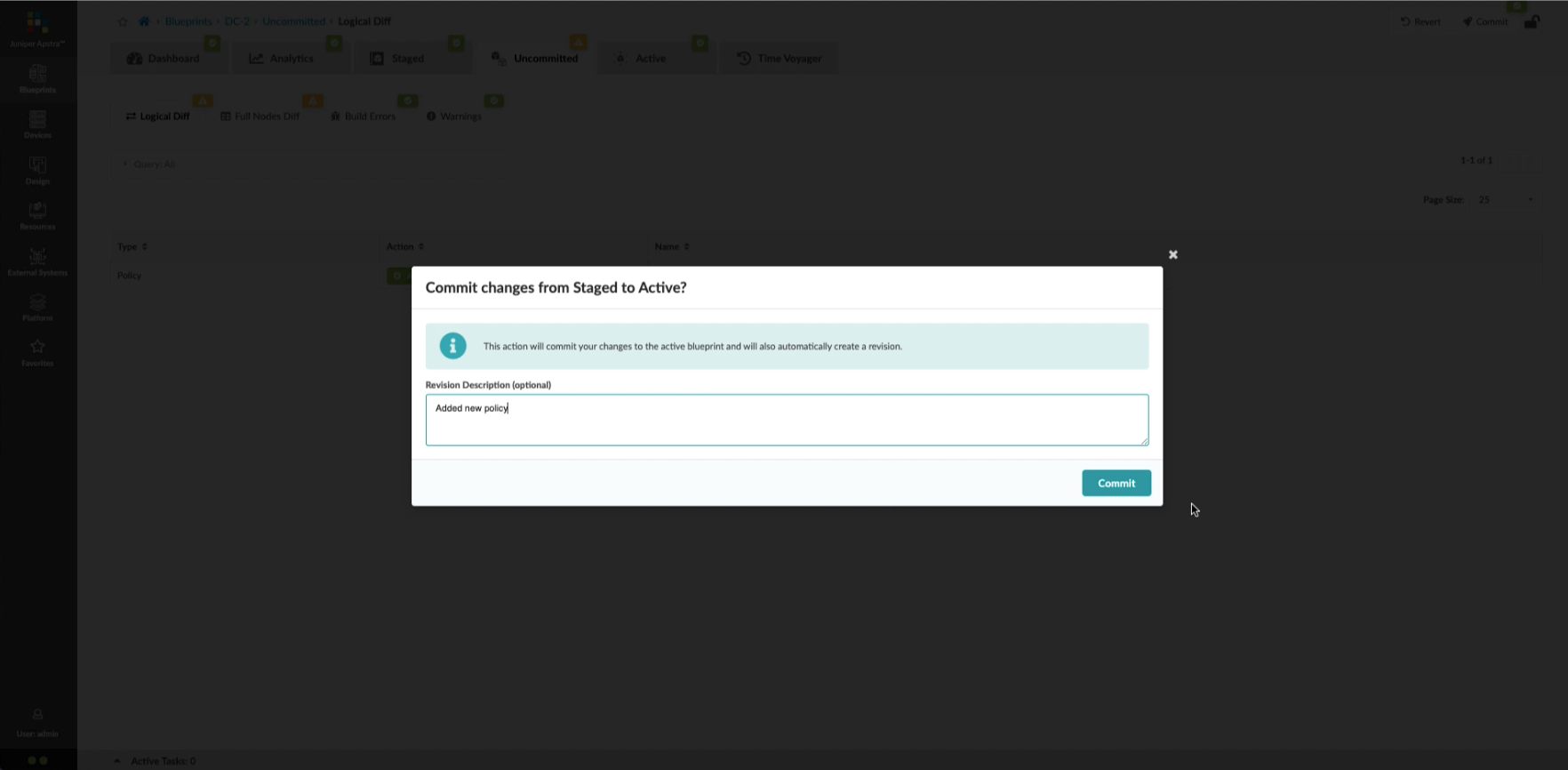Close the commit dialog with the X
Image resolution: width=1568 pixels, height=770 pixels.
click(x=1173, y=254)
